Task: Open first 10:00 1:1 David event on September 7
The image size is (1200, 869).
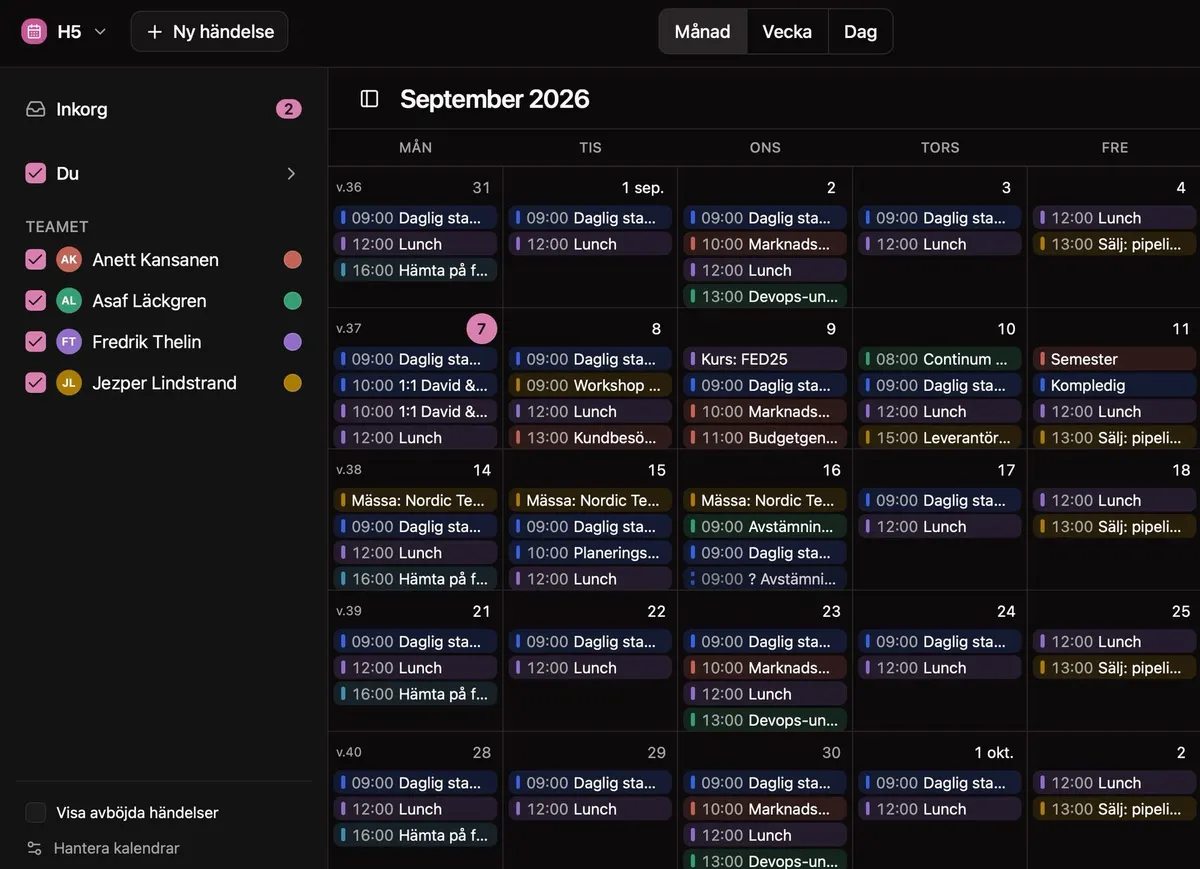Action: pos(415,385)
